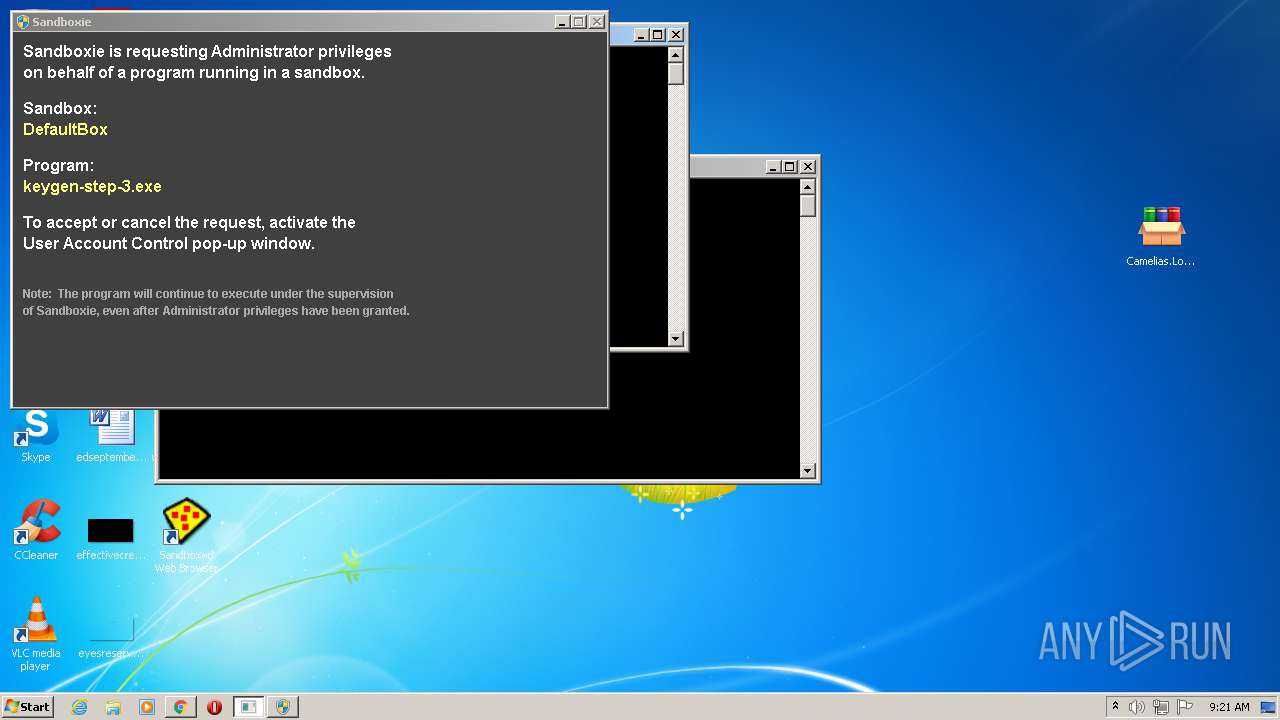Open the Start menu

point(27,707)
